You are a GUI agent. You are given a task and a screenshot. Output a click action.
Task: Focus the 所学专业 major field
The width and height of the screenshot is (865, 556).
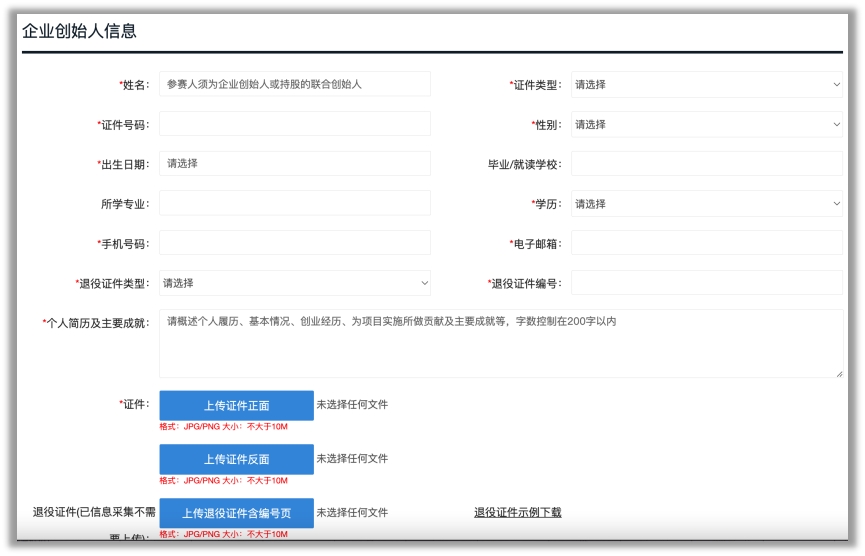tap(294, 203)
